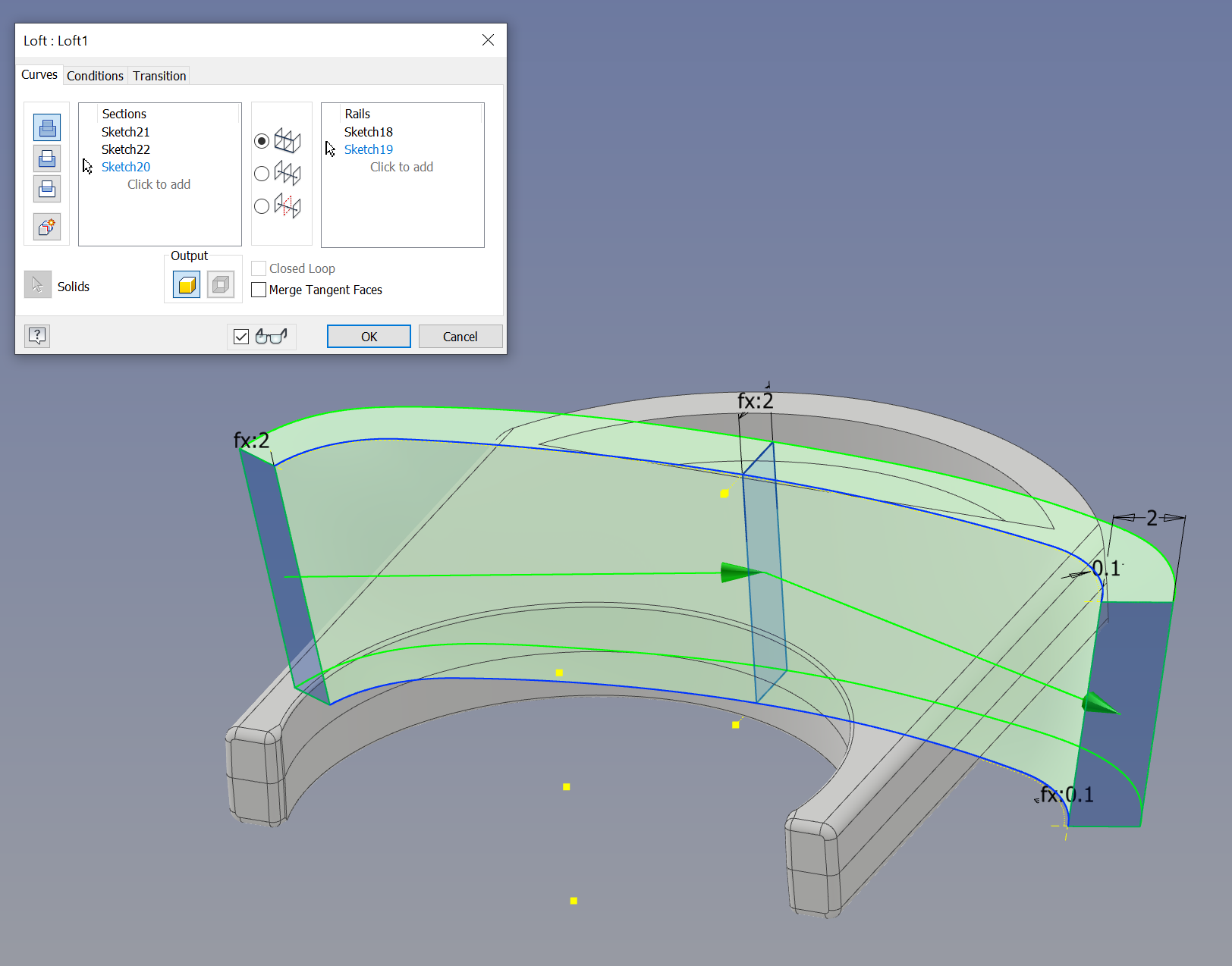Select Sketch18 in the Rails list
The height and width of the screenshot is (966, 1232).
point(368,131)
